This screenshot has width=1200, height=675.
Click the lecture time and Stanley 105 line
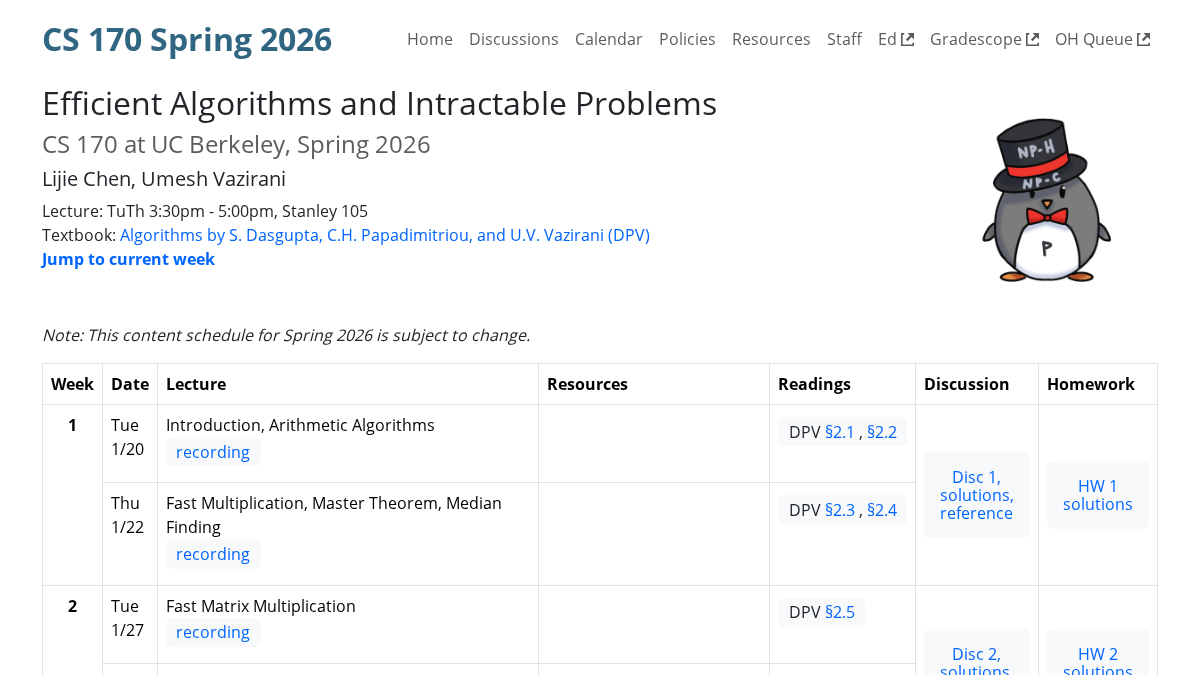click(x=205, y=211)
